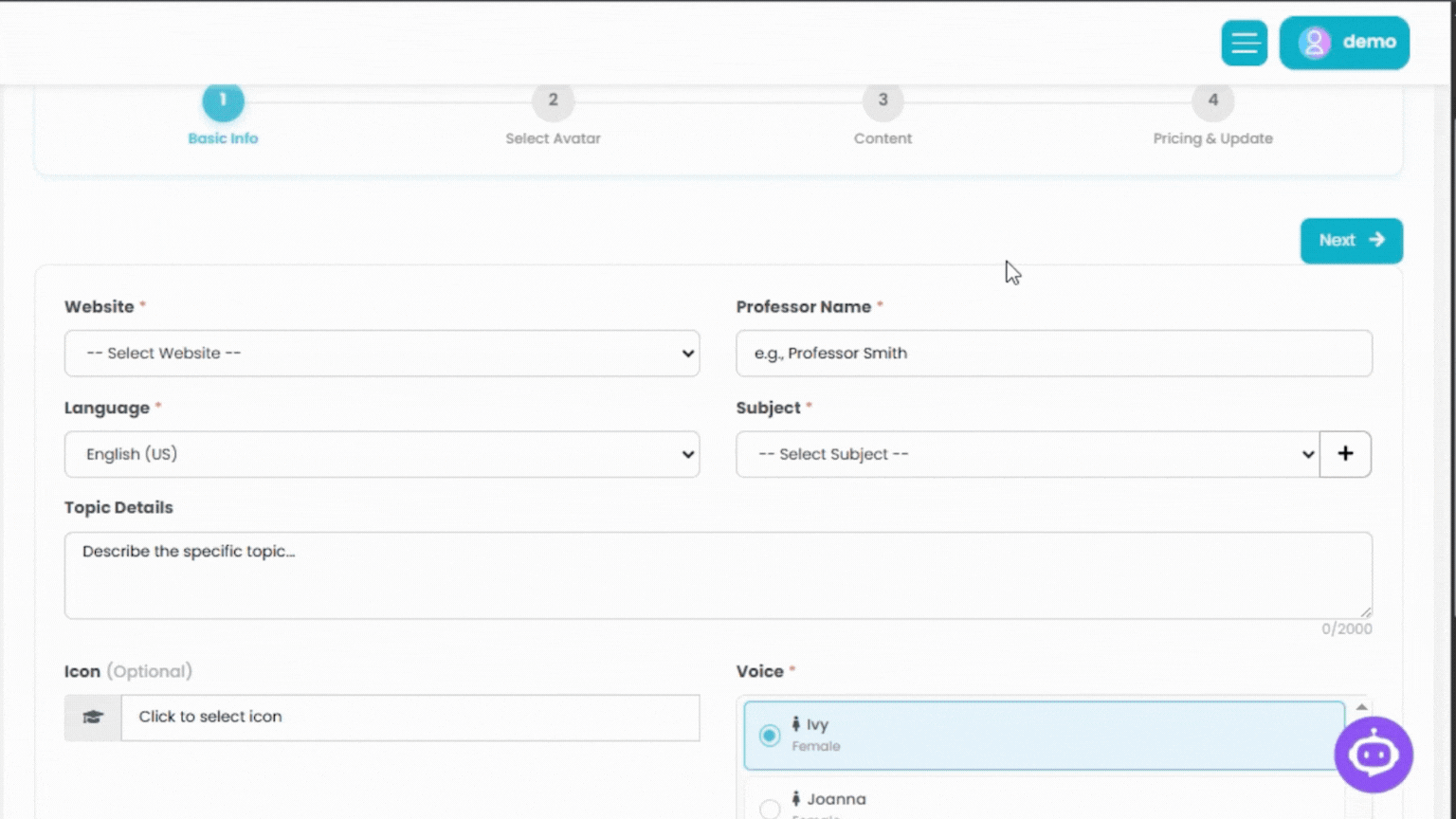Click the step 1 Basic Info circle
The image size is (1456, 819).
pyautogui.click(x=223, y=101)
